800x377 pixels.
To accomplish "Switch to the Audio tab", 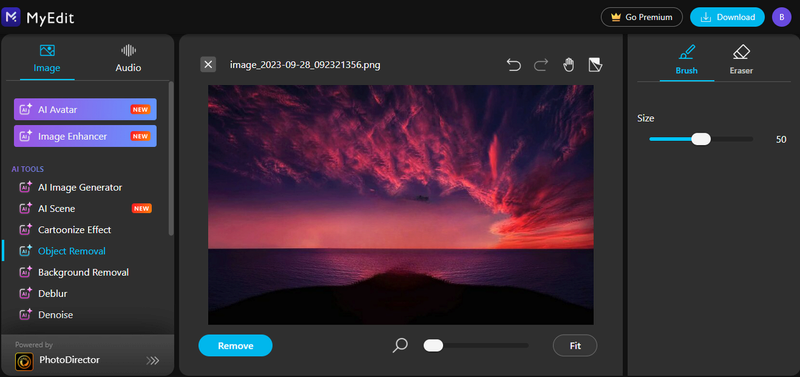I will pos(128,59).
